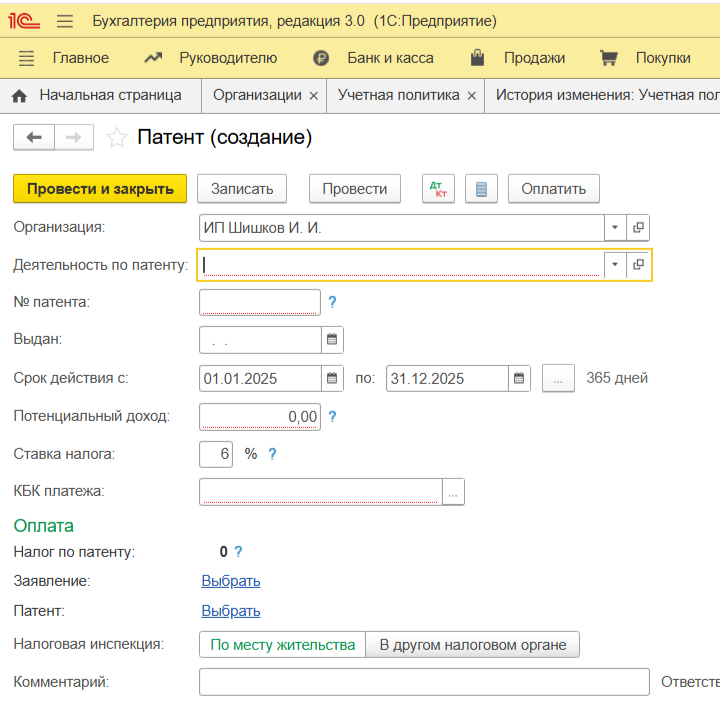Switch to the Учетная политика tab

click(398, 96)
